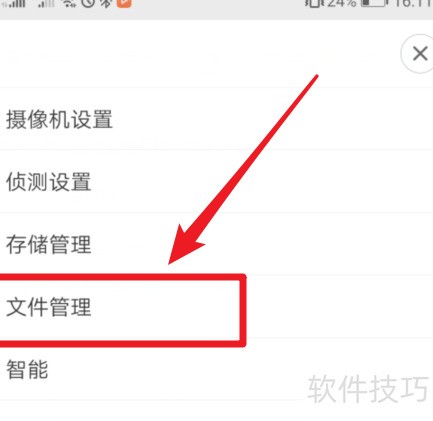Click the 软件技巧 watermark text

point(368,389)
